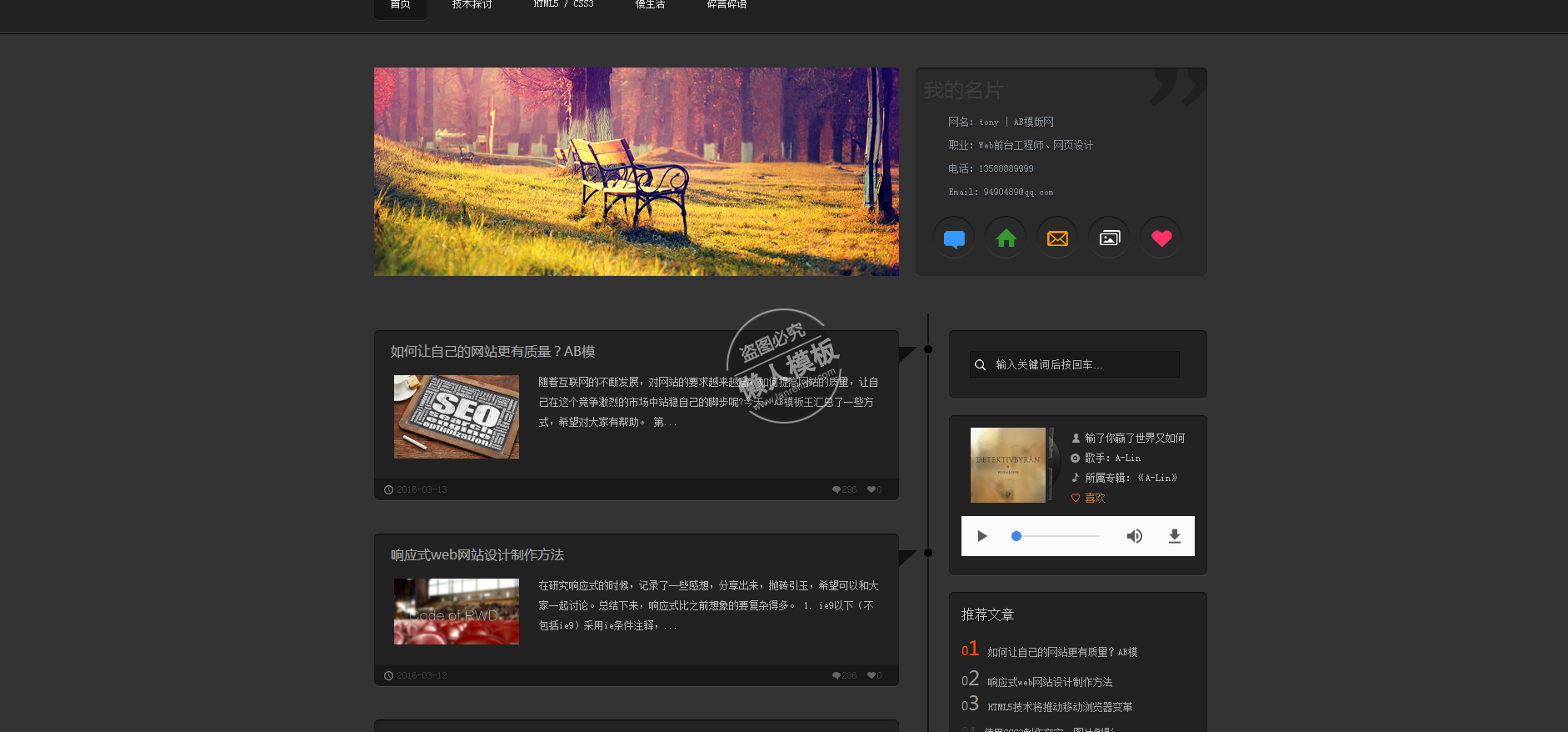Open article 响应式web网站设计制作方法
Image resolution: width=1568 pixels, height=732 pixels.
(477, 555)
